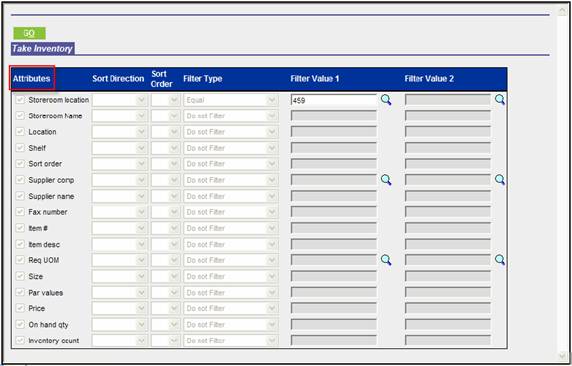Open Filter Type dropdown for Supplier name
Screen dimensions: 572x366
(x=231, y=196)
